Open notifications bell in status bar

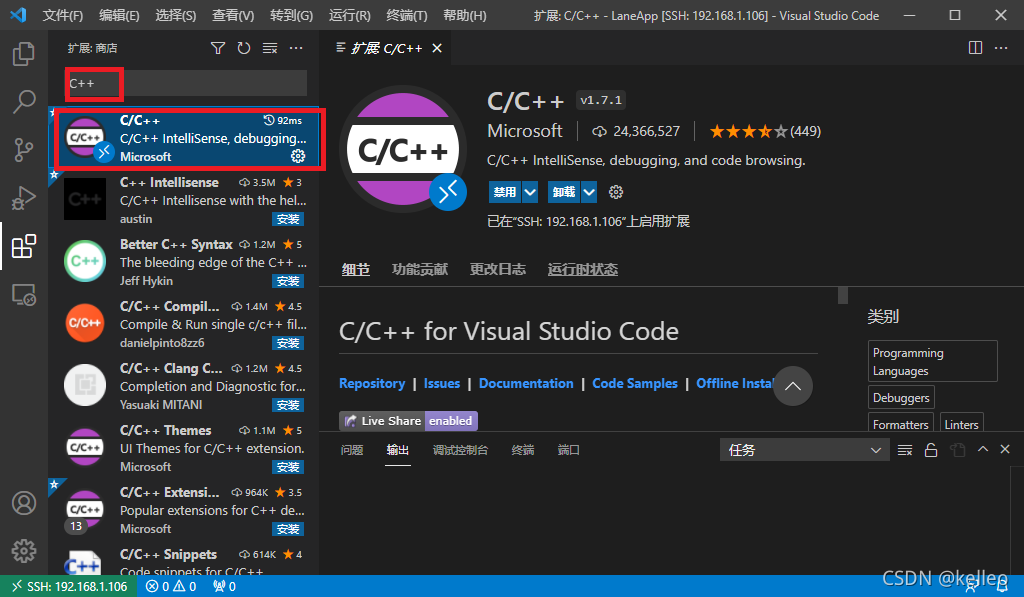1002,586
